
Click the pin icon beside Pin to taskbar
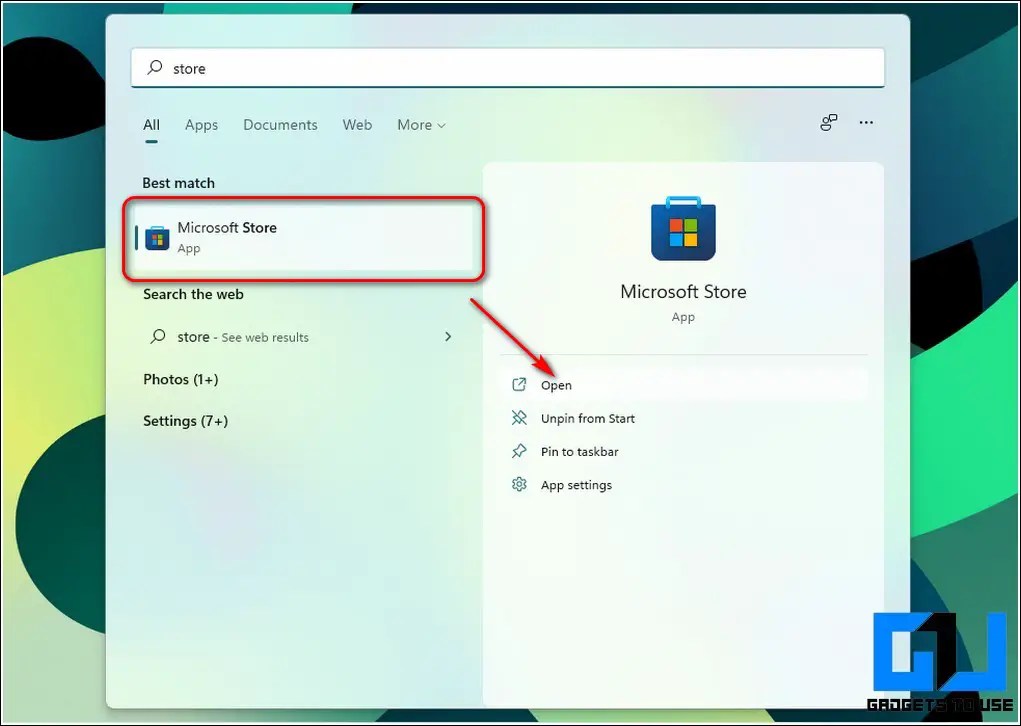pos(519,451)
